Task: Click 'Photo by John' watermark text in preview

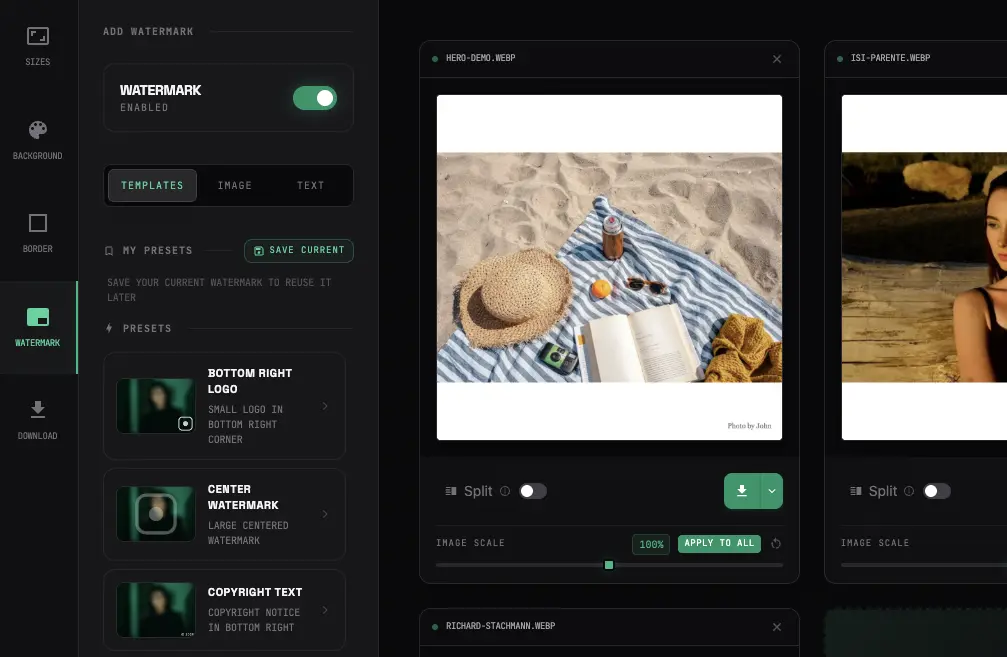Action: coord(749,426)
